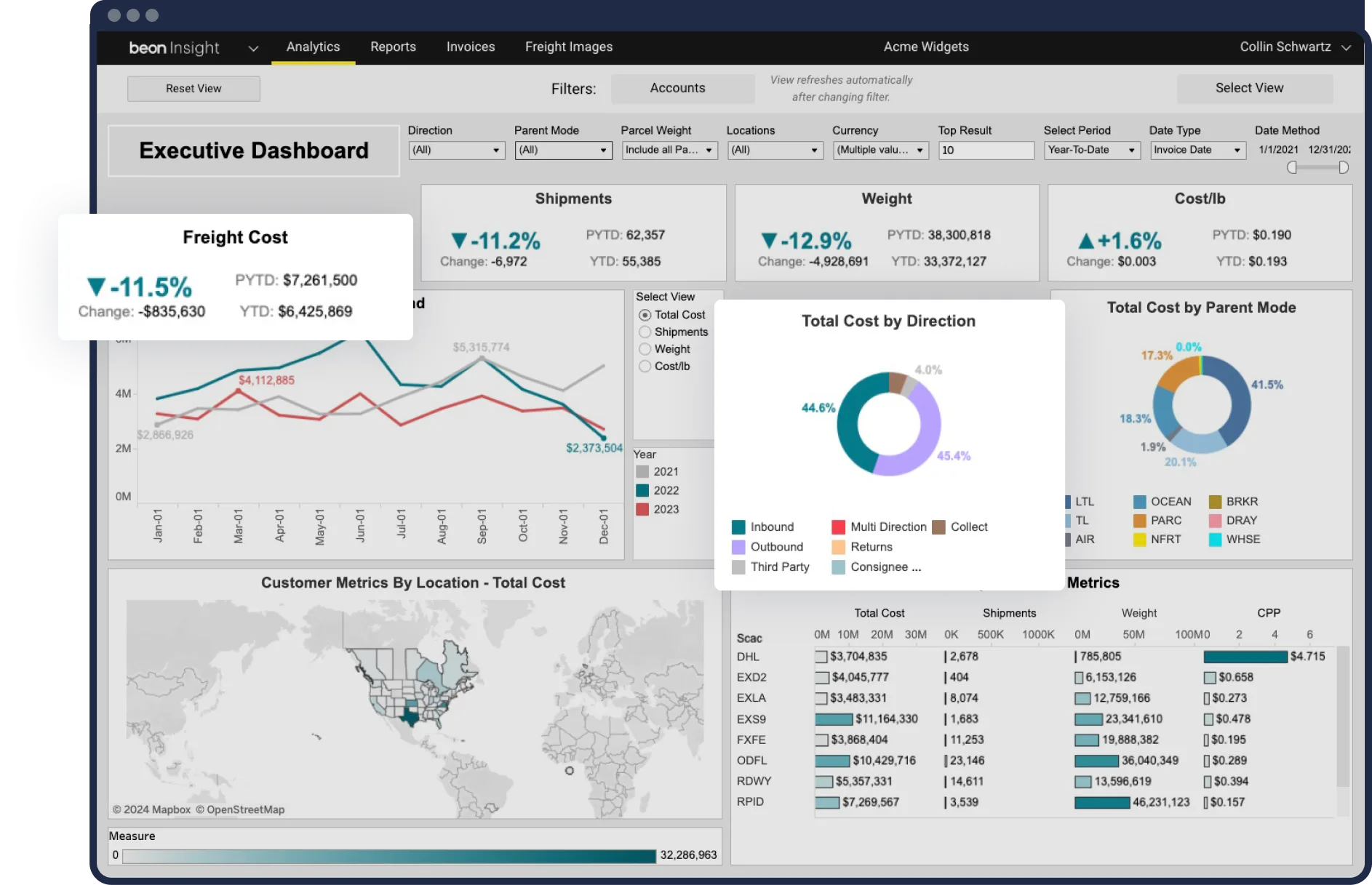Open the Freight Images tab
Screen dimensions: 1372x885
(568, 47)
